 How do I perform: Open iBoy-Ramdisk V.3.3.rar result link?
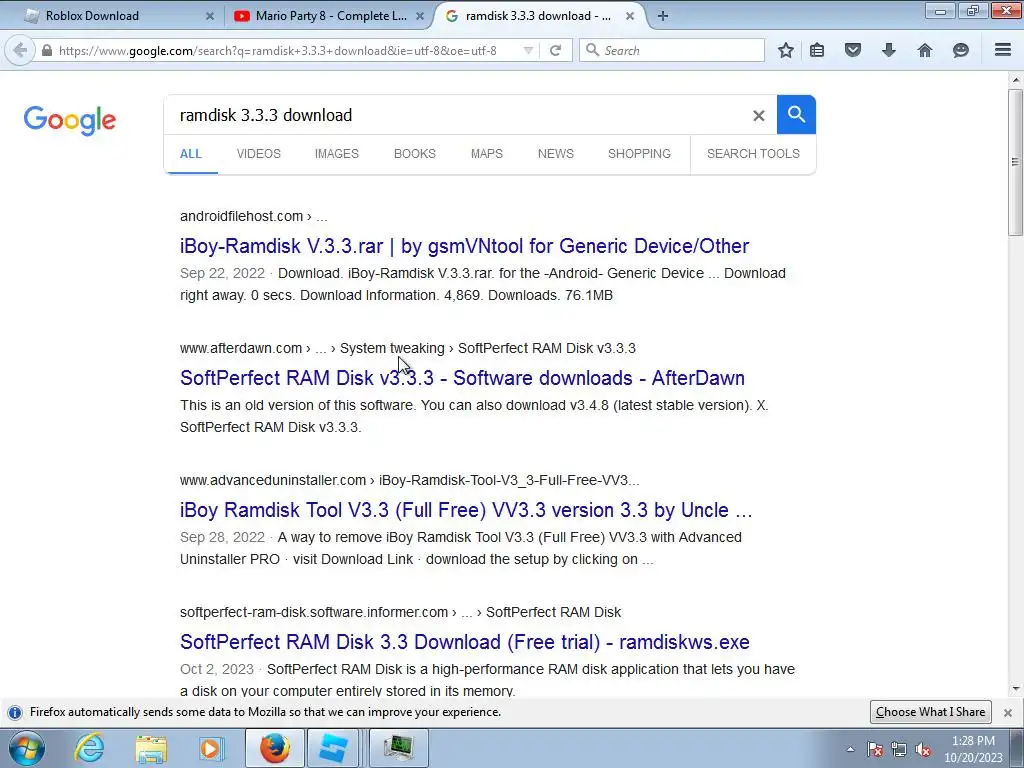tap(464, 246)
